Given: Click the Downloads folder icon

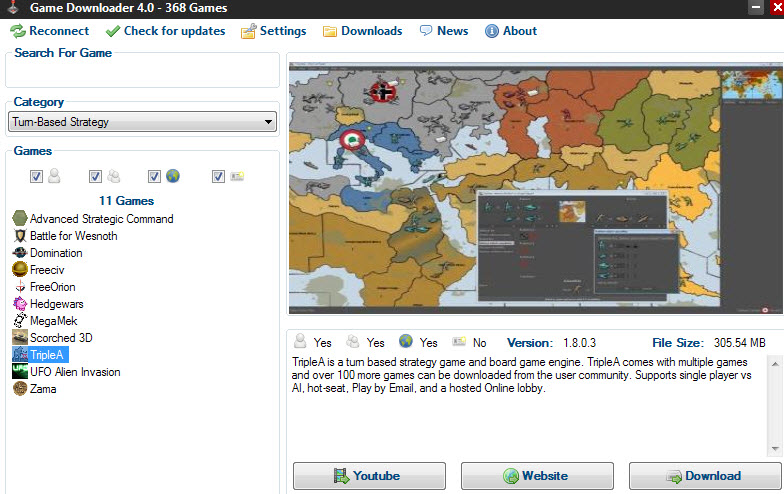Looking at the screenshot, I should point(330,32).
